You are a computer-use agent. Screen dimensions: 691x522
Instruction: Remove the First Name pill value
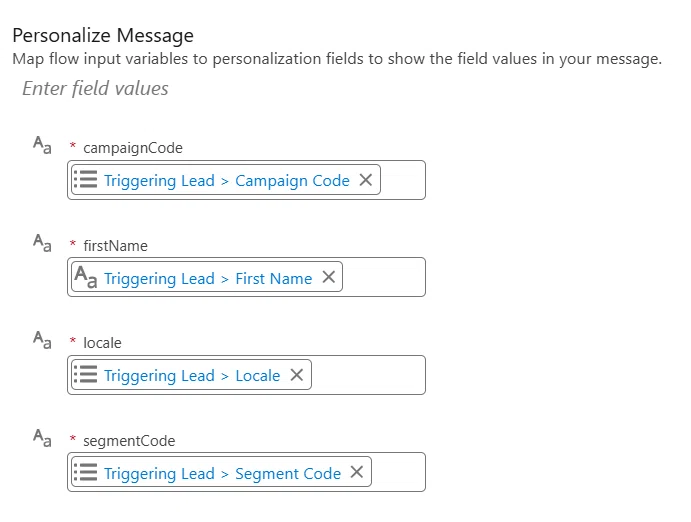tap(329, 277)
